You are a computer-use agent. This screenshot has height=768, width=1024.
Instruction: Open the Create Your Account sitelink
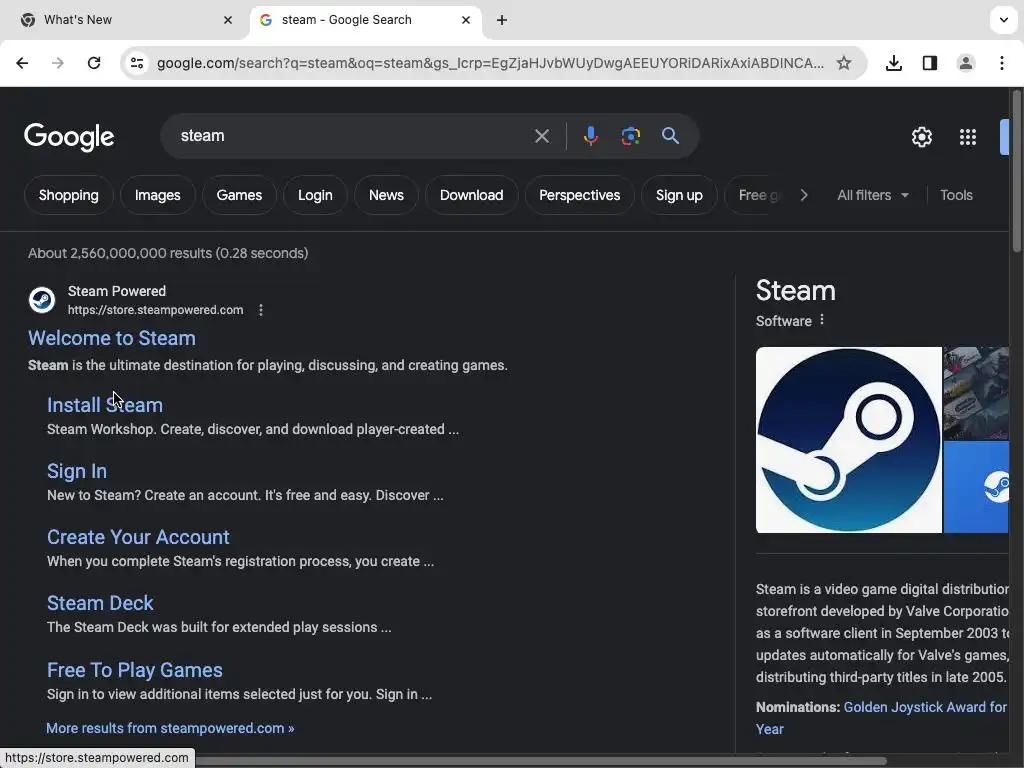click(x=138, y=537)
